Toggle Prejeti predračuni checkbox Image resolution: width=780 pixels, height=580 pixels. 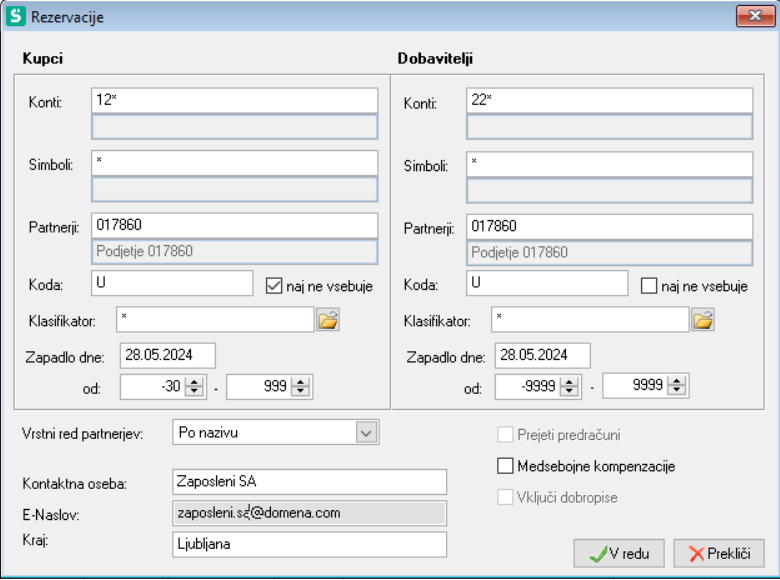pos(505,434)
